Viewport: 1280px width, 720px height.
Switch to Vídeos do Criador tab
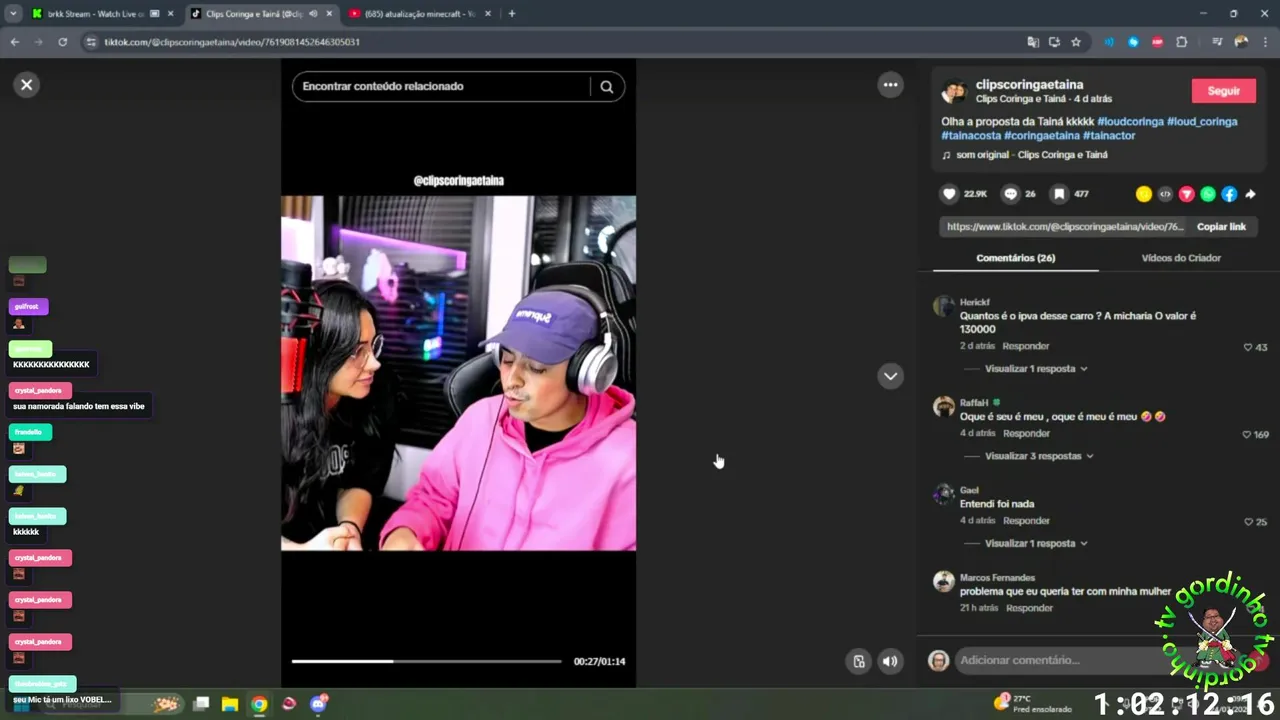[x=1181, y=258]
